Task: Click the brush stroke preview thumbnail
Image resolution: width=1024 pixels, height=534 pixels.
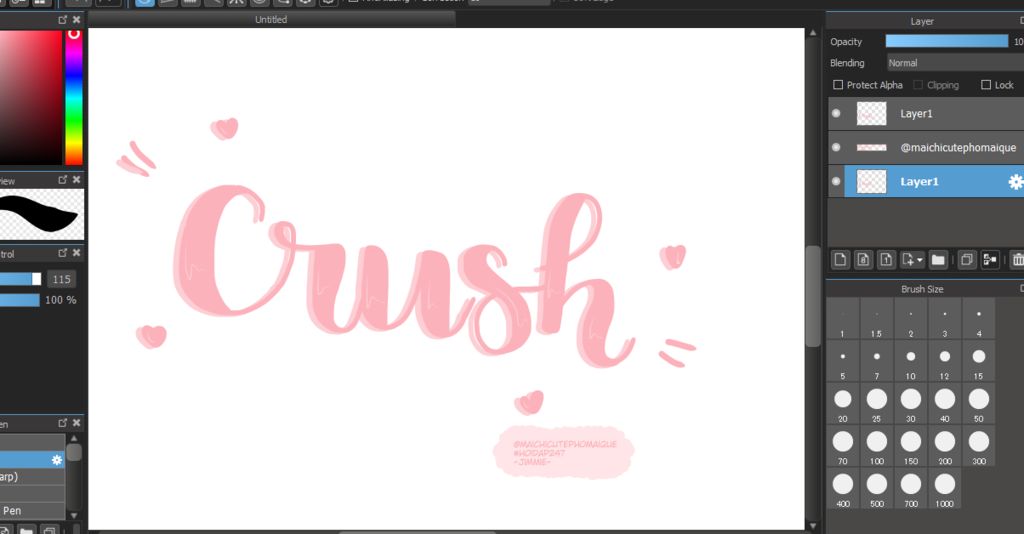Action: 42,215
